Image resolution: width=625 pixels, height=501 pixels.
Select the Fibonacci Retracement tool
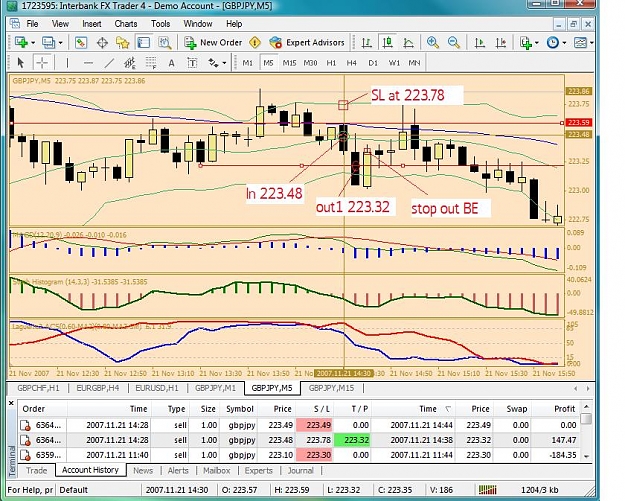tap(151, 63)
